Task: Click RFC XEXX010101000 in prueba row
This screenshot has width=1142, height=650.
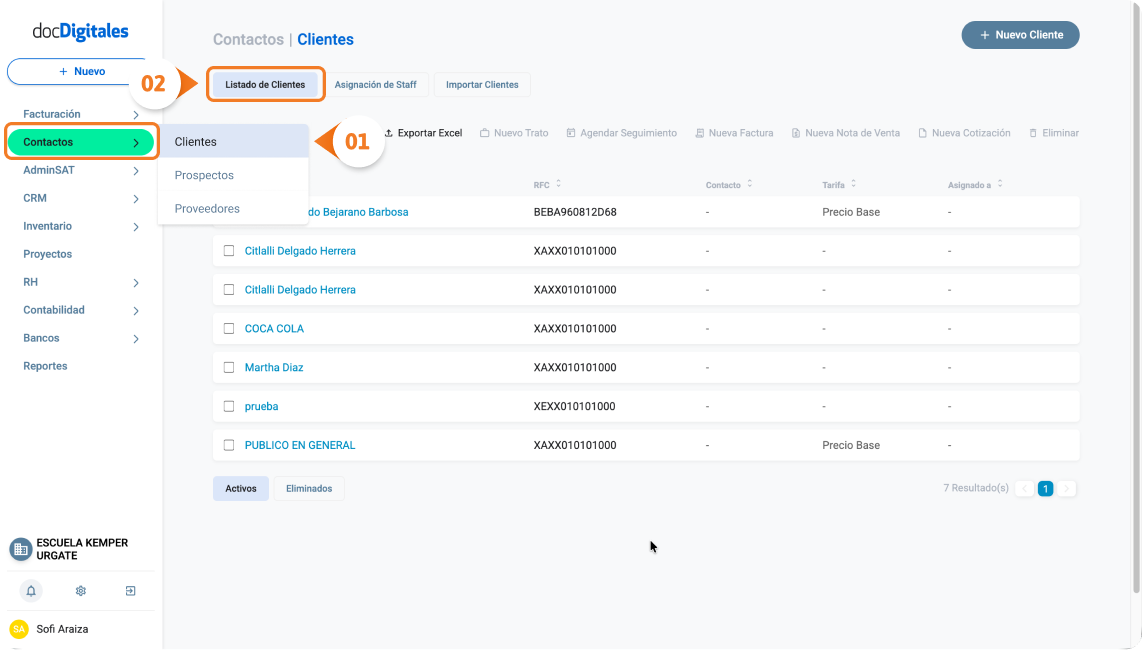Action: tap(575, 407)
